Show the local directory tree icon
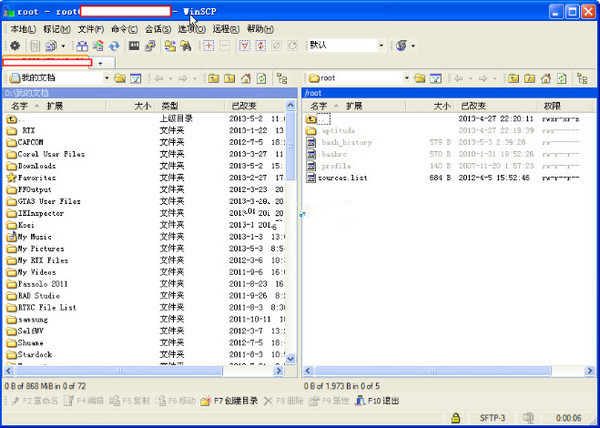 click(282, 78)
